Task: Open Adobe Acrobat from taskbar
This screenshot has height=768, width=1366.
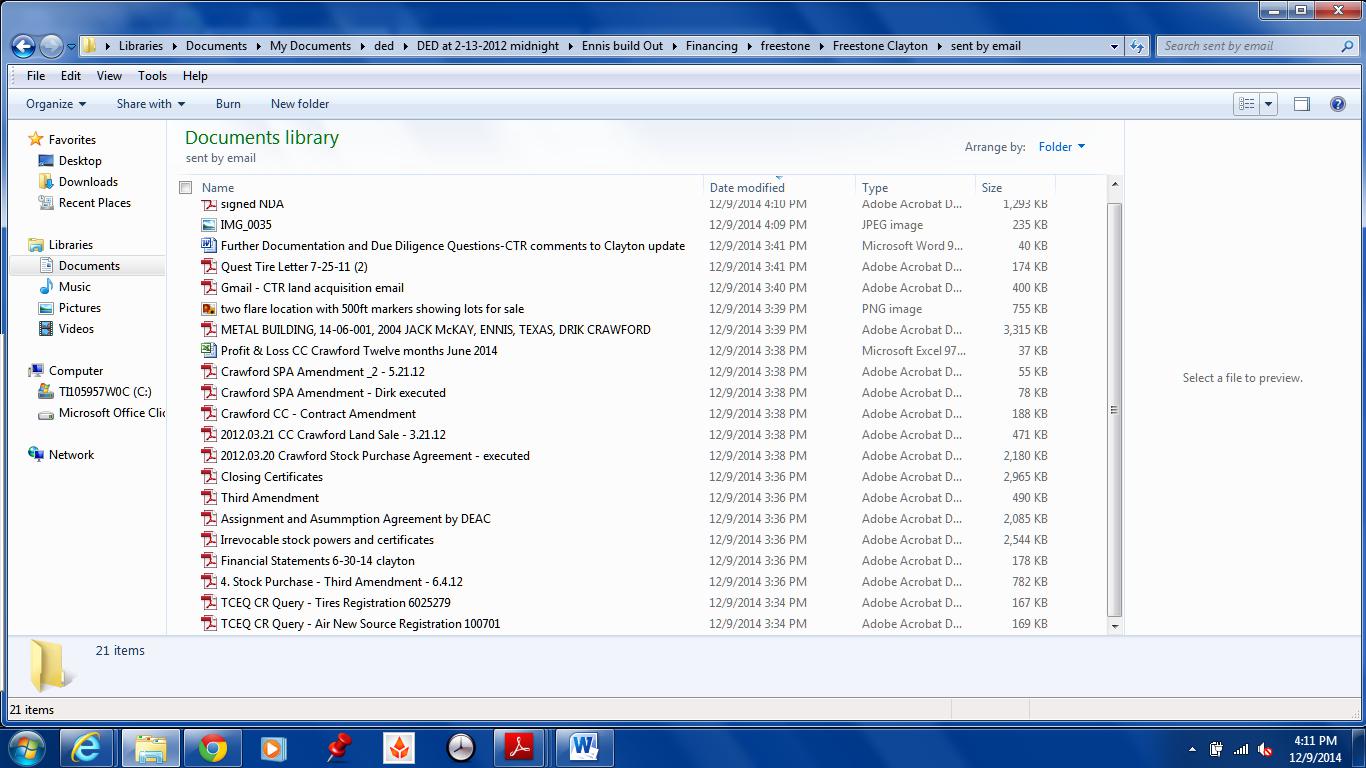Action: point(518,747)
